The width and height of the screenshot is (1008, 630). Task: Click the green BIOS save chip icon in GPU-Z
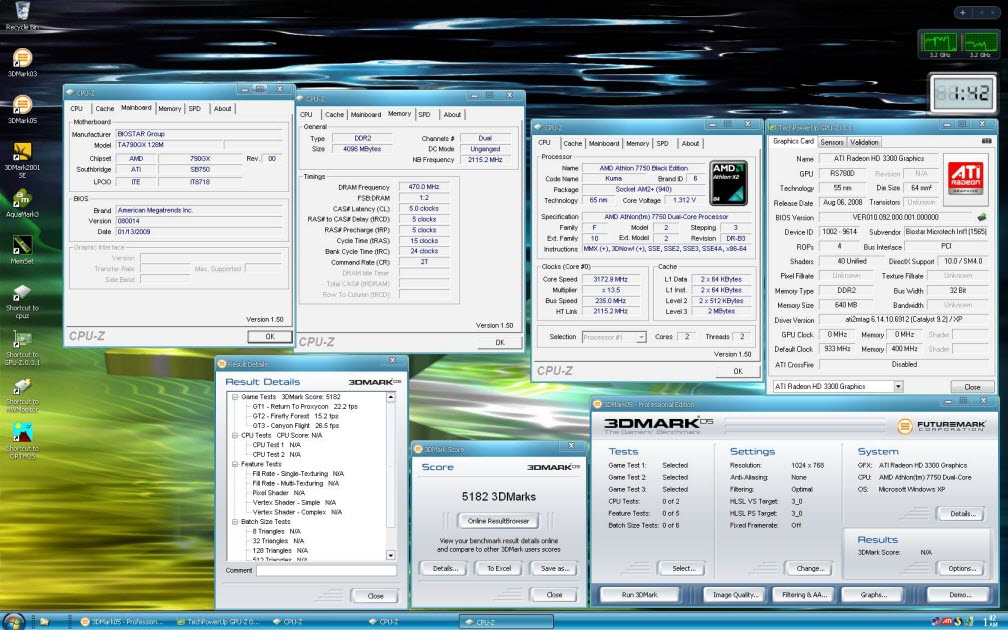pos(982,217)
